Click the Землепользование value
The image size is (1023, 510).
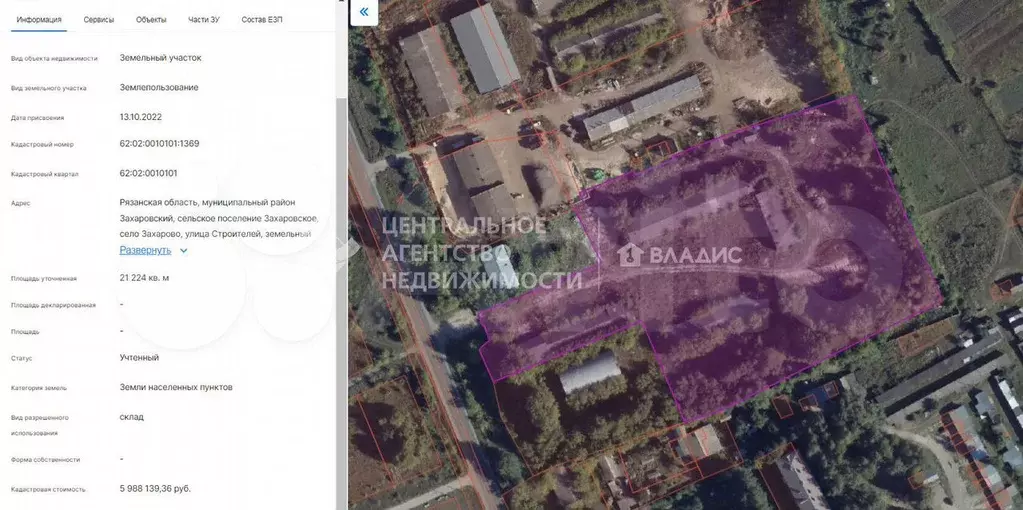tap(159, 87)
